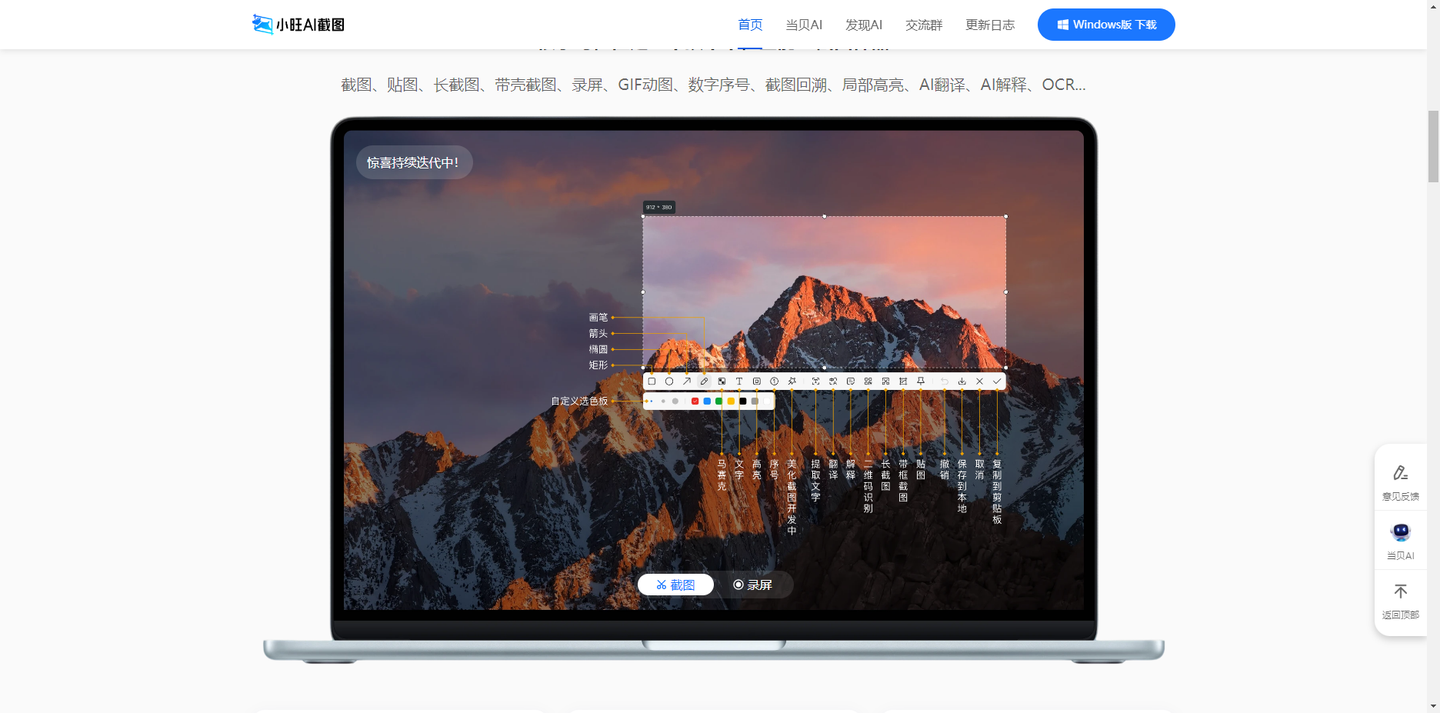
Task: Pick the red color swatch
Action: coord(695,401)
